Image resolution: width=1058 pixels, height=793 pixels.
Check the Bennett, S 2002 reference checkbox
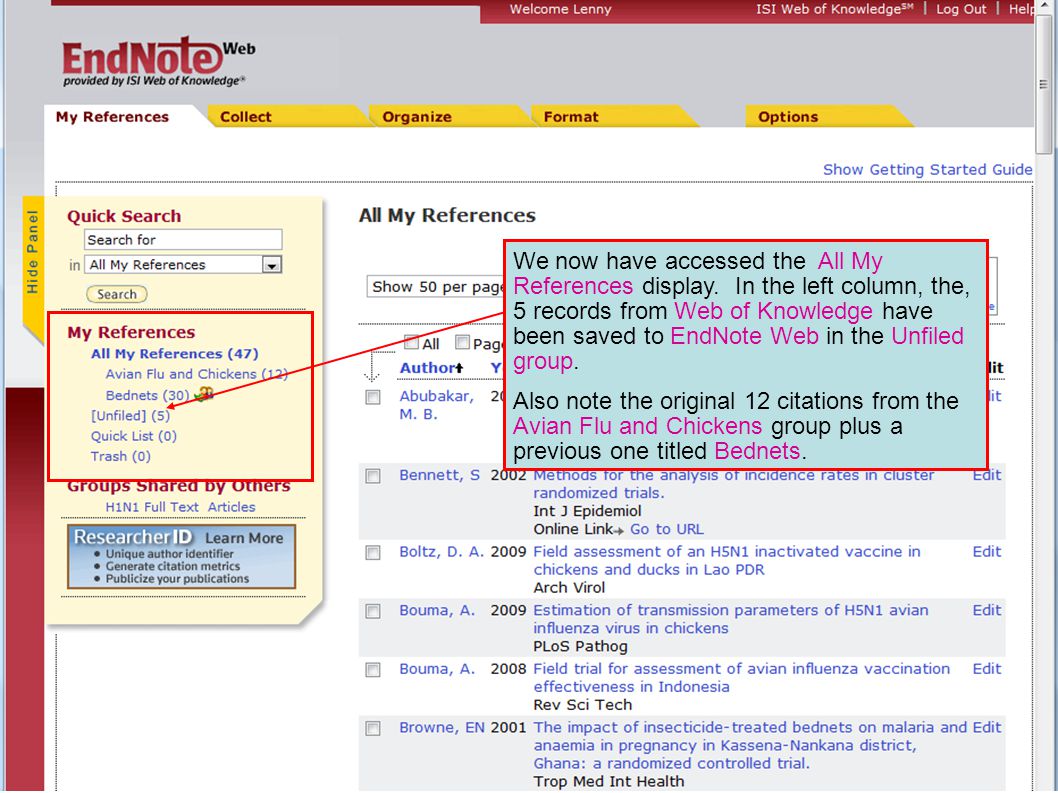pos(372,476)
